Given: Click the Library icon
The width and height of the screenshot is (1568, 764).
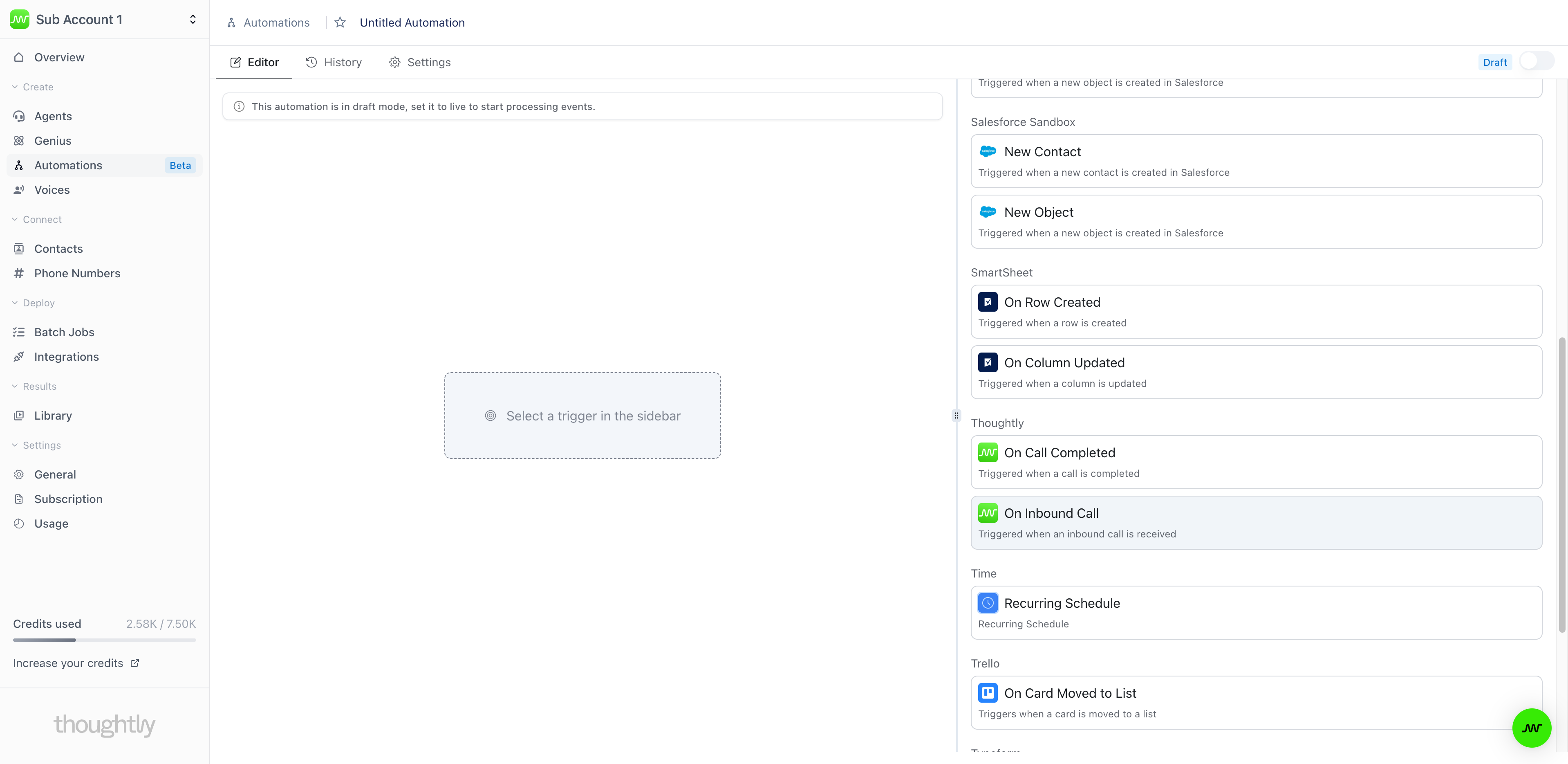Looking at the screenshot, I should (x=19, y=416).
